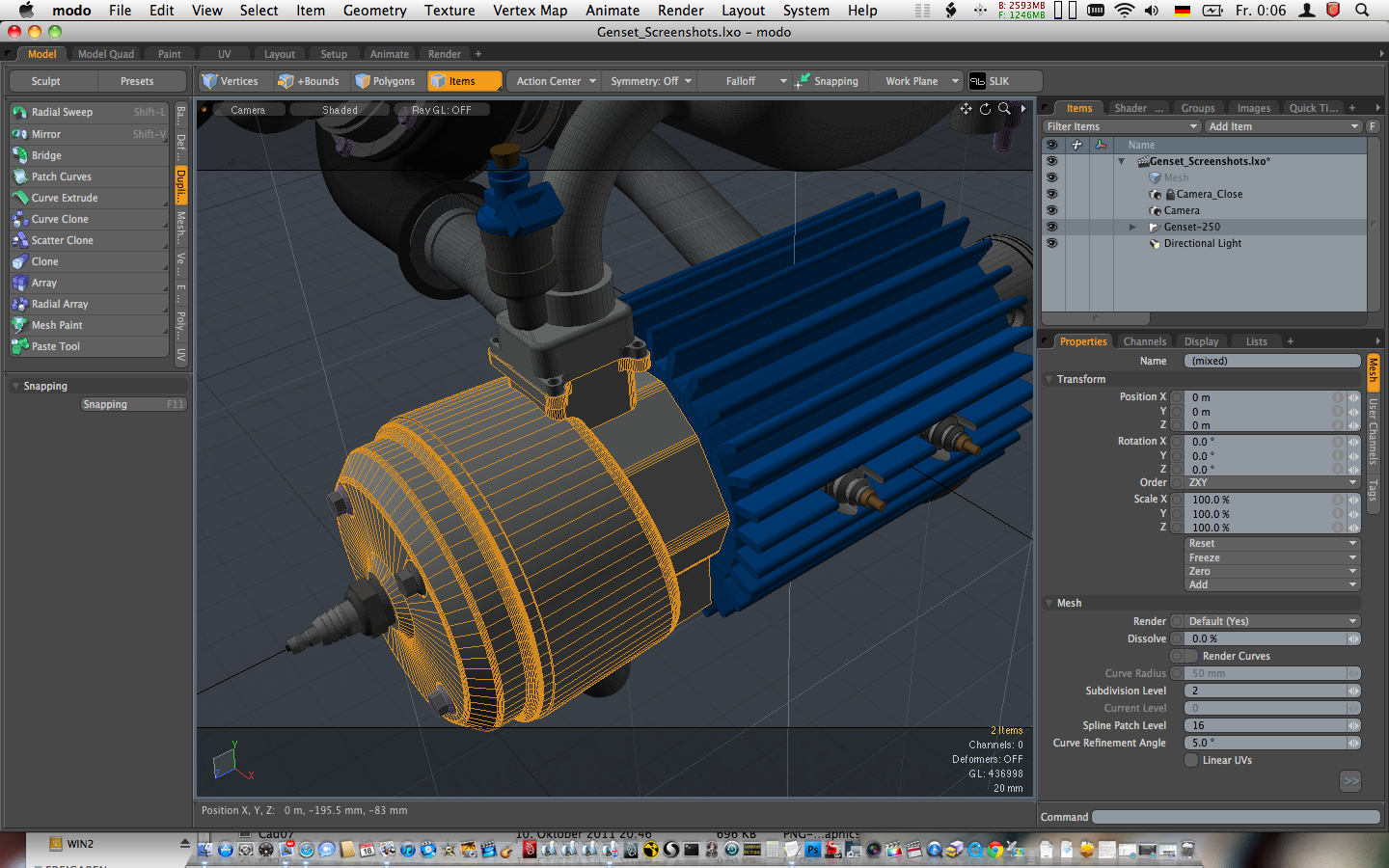Switch to Vertices selection mode
The image size is (1389, 868).
coord(230,82)
